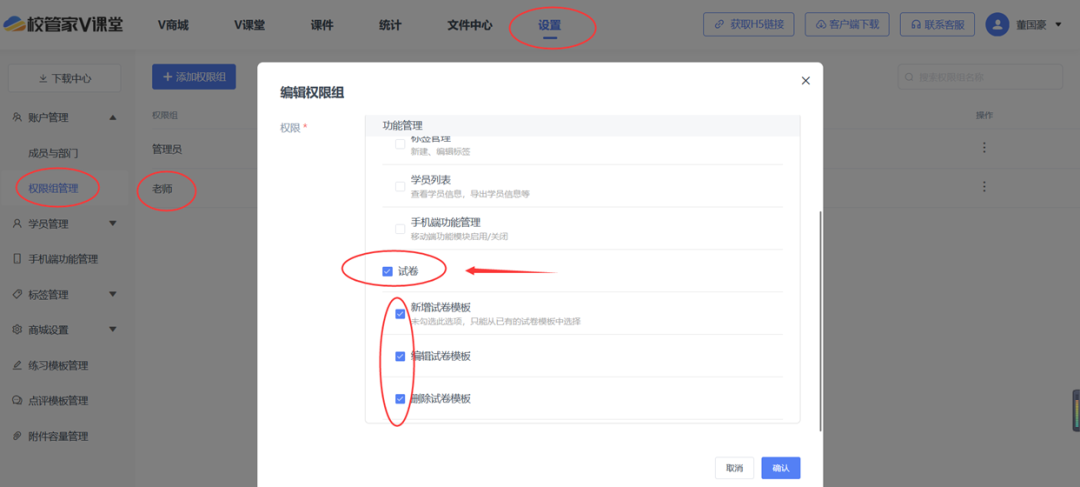Enable the 学员列表 checkbox
Image resolution: width=1080 pixels, height=487 pixels.
point(400,186)
